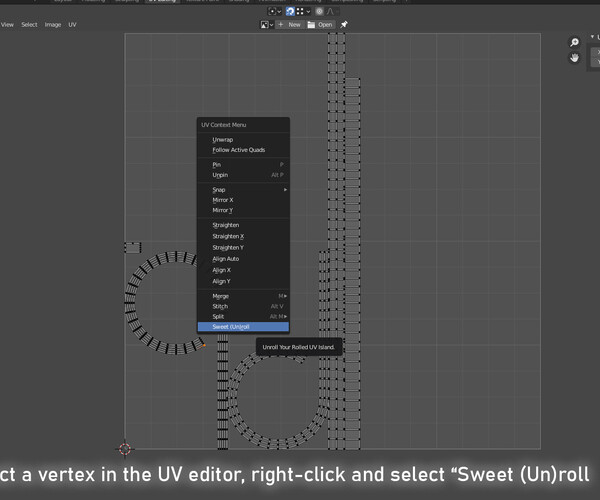Choose Follow Active Quads

[243, 150]
